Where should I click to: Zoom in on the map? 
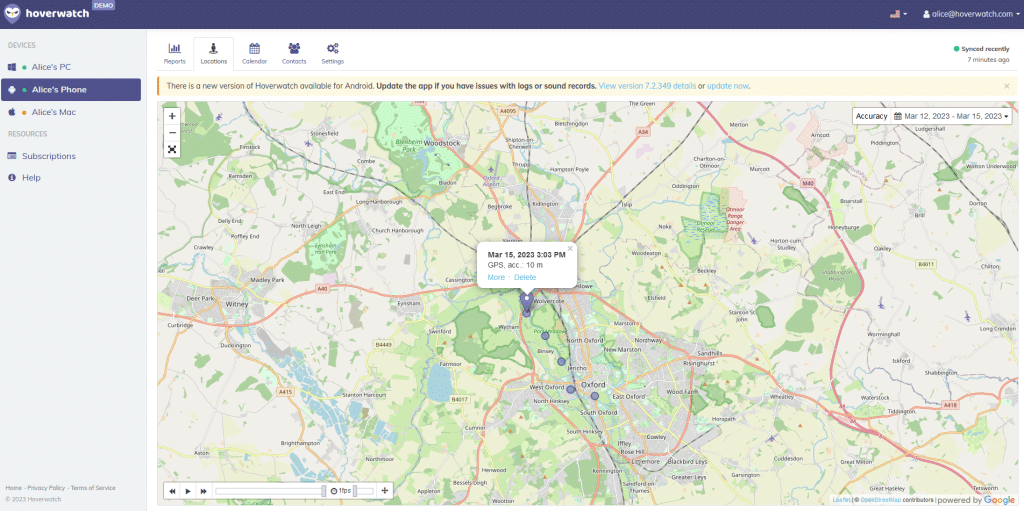[x=172, y=116]
